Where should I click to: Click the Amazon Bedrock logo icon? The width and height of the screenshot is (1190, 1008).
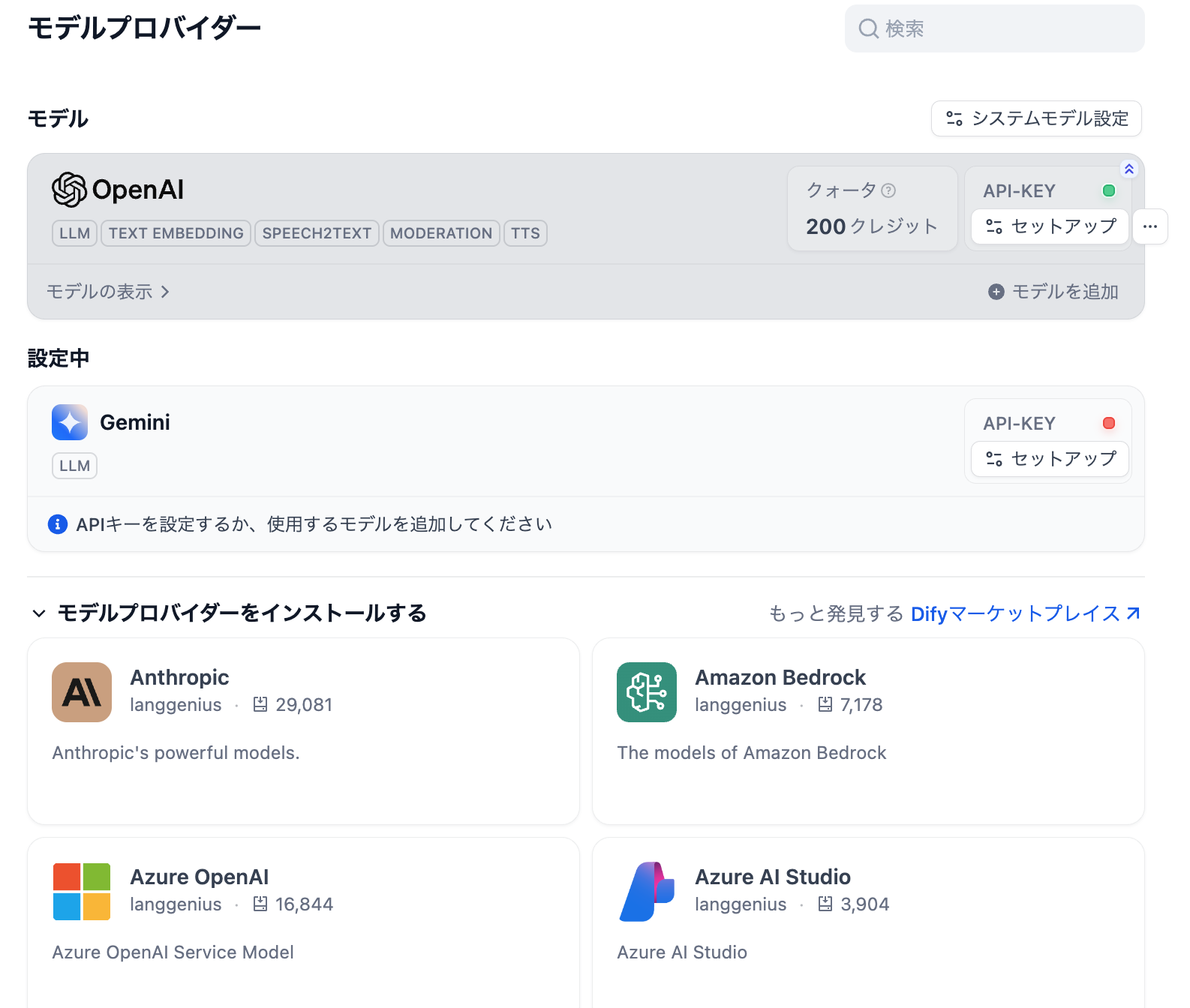click(647, 692)
